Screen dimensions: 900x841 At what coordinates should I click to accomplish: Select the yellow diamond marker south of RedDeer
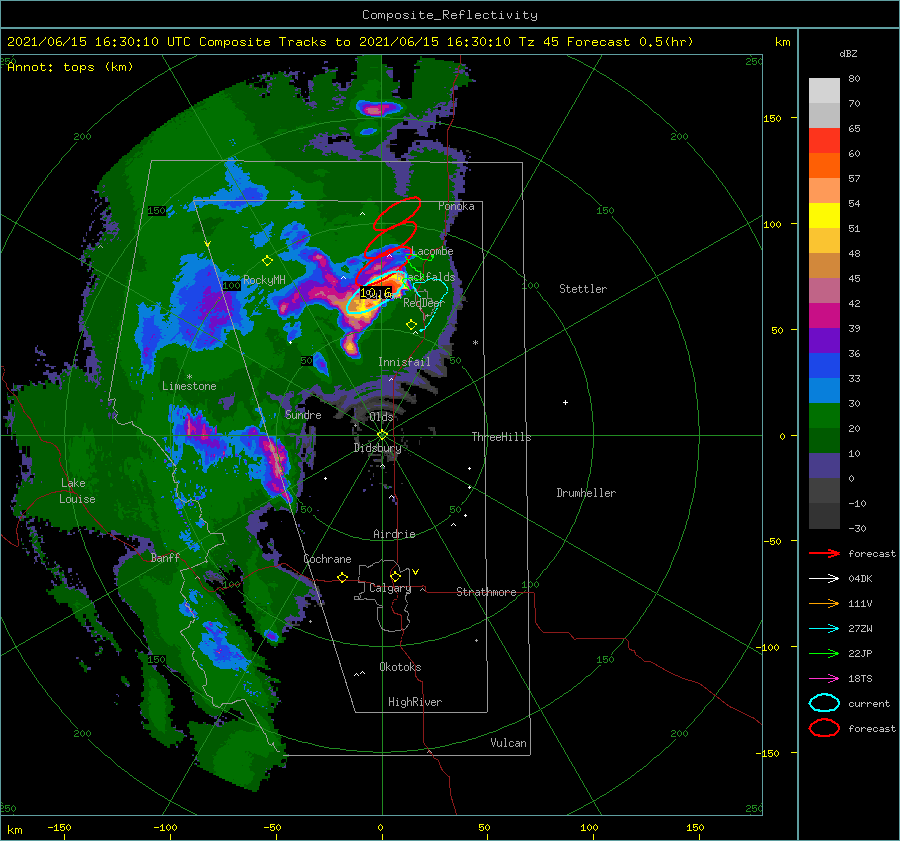[411, 325]
